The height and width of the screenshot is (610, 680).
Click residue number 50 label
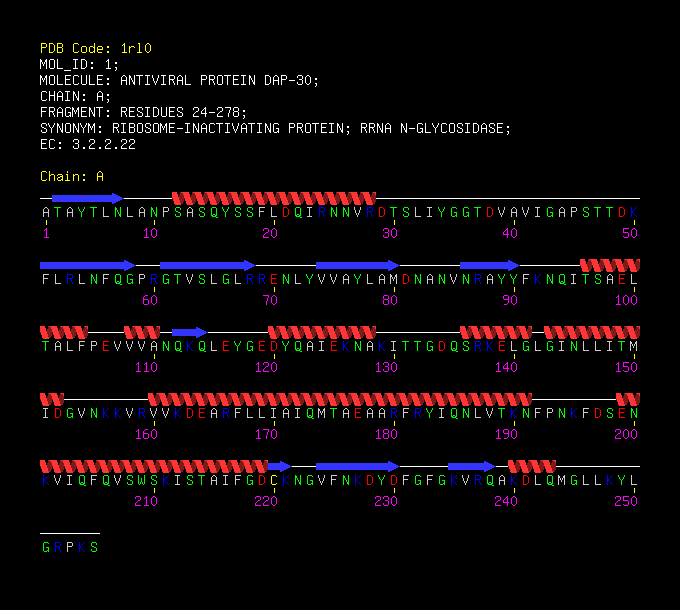coord(630,233)
